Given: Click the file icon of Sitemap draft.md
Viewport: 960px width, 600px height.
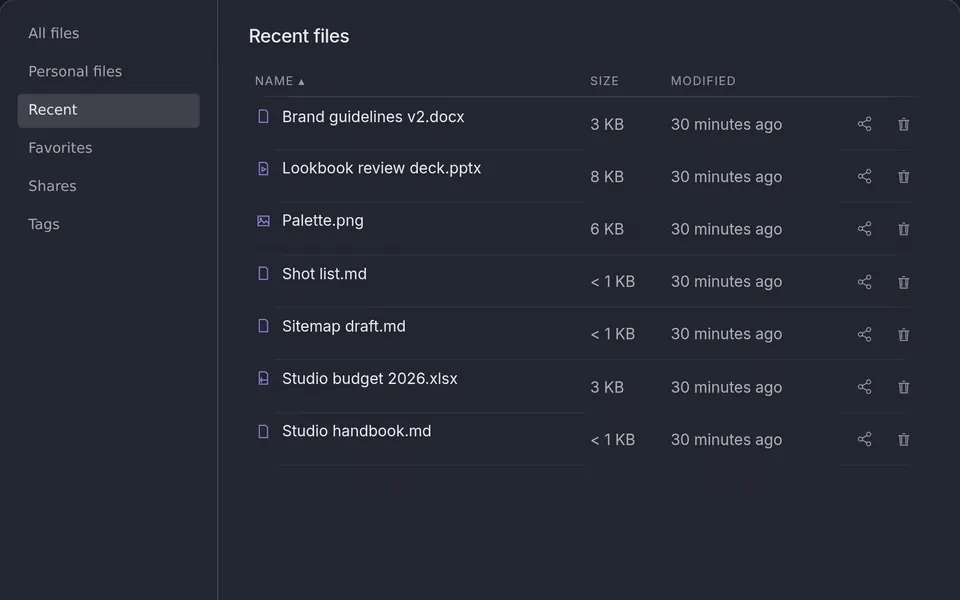Looking at the screenshot, I should (263, 326).
